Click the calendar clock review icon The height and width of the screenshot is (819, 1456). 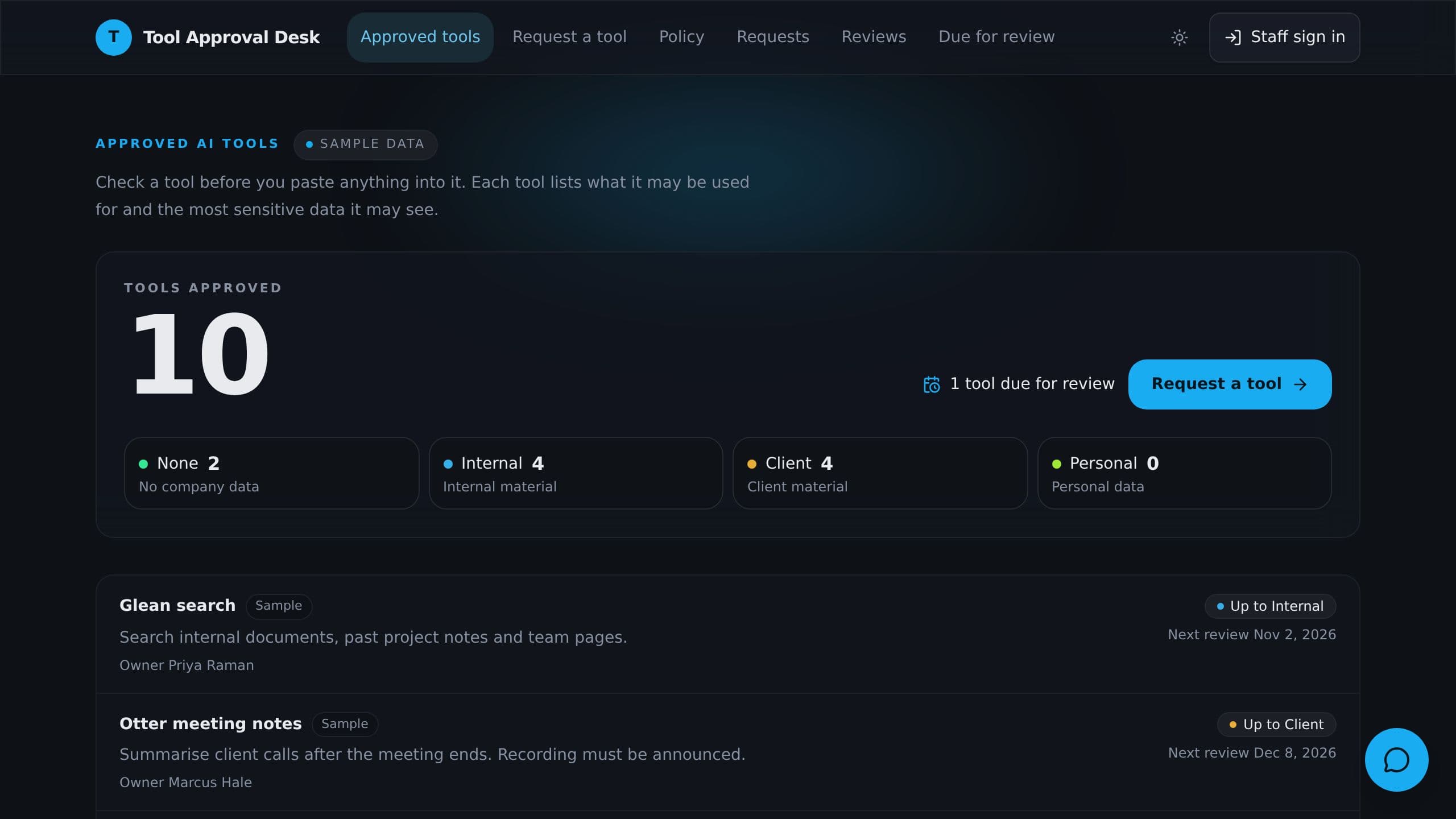click(932, 384)
